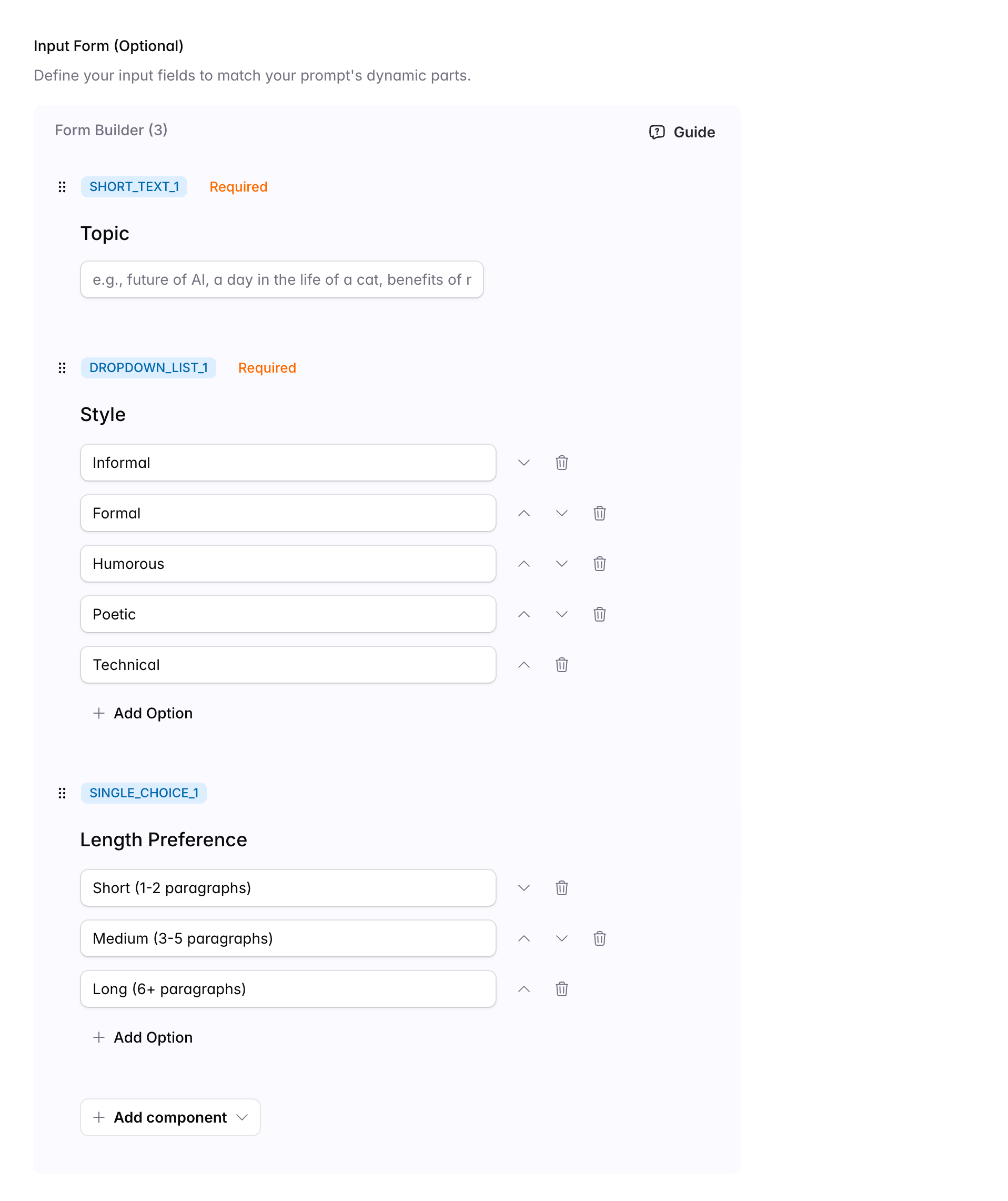
Task: Move the Informal option down
Action: pyautogui.click(x=523, y=463)
